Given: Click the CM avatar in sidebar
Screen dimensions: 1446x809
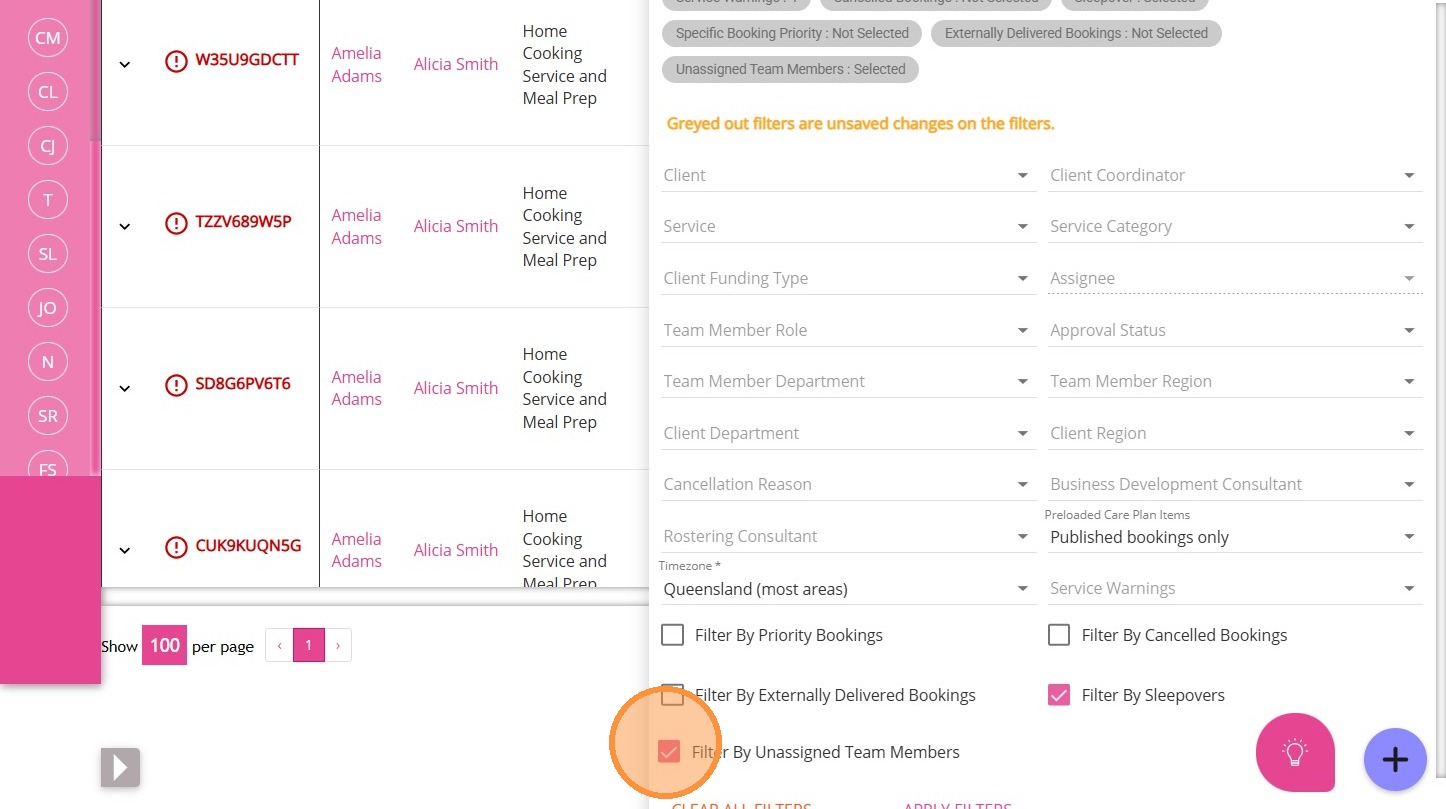Looking at the screenshot, I should 48,38.
